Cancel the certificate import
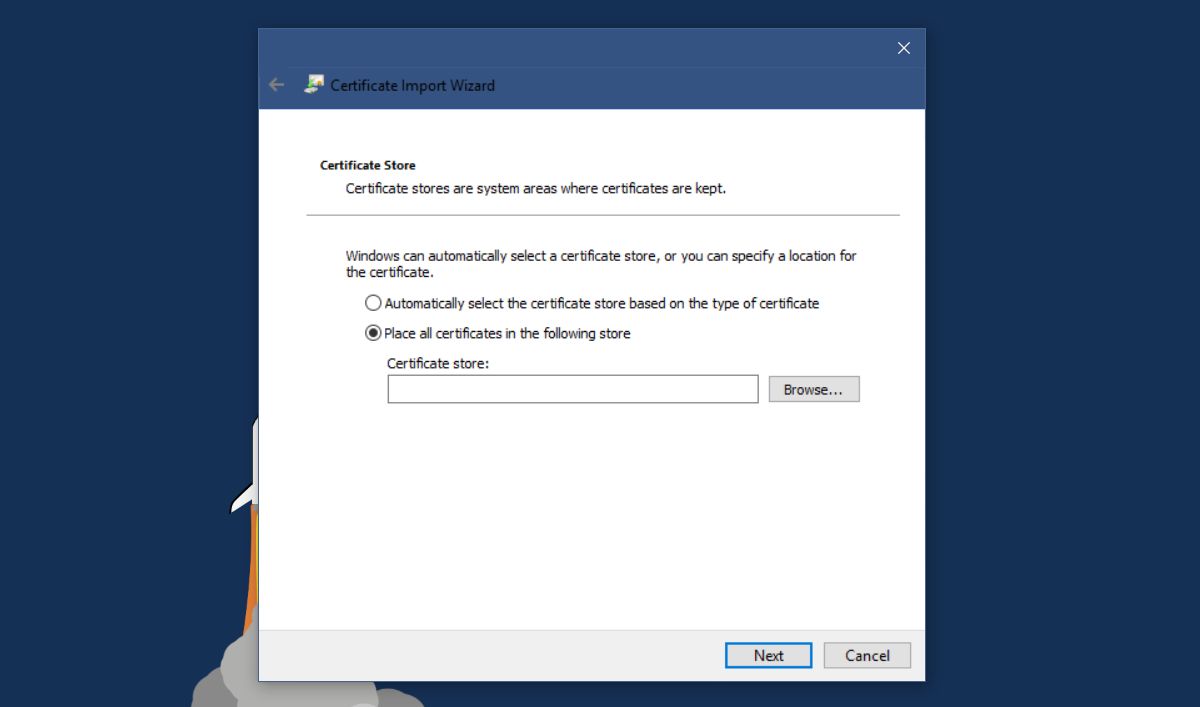The width and height of the screenshot is (1200, 707). 867,655
